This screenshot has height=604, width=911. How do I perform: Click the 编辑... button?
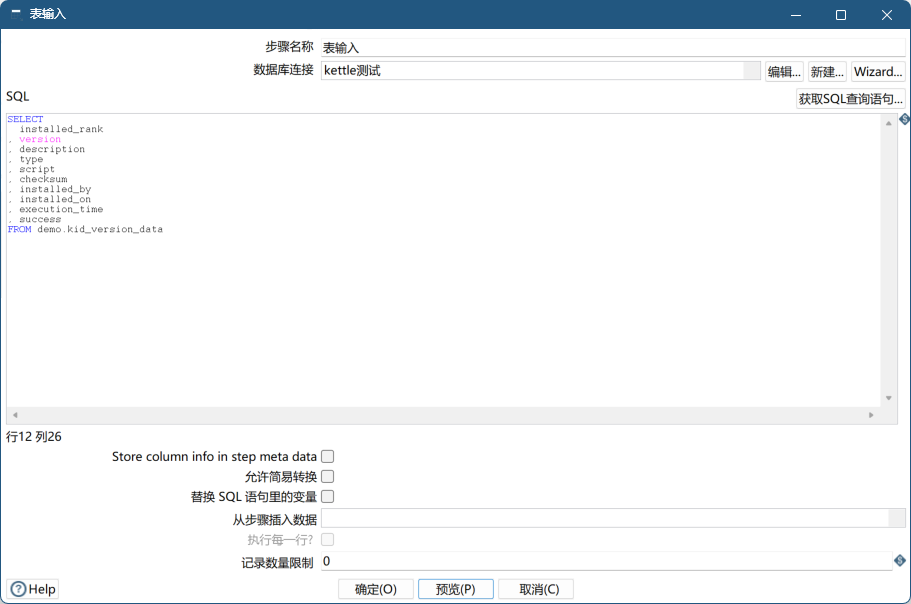click(783, 71)
